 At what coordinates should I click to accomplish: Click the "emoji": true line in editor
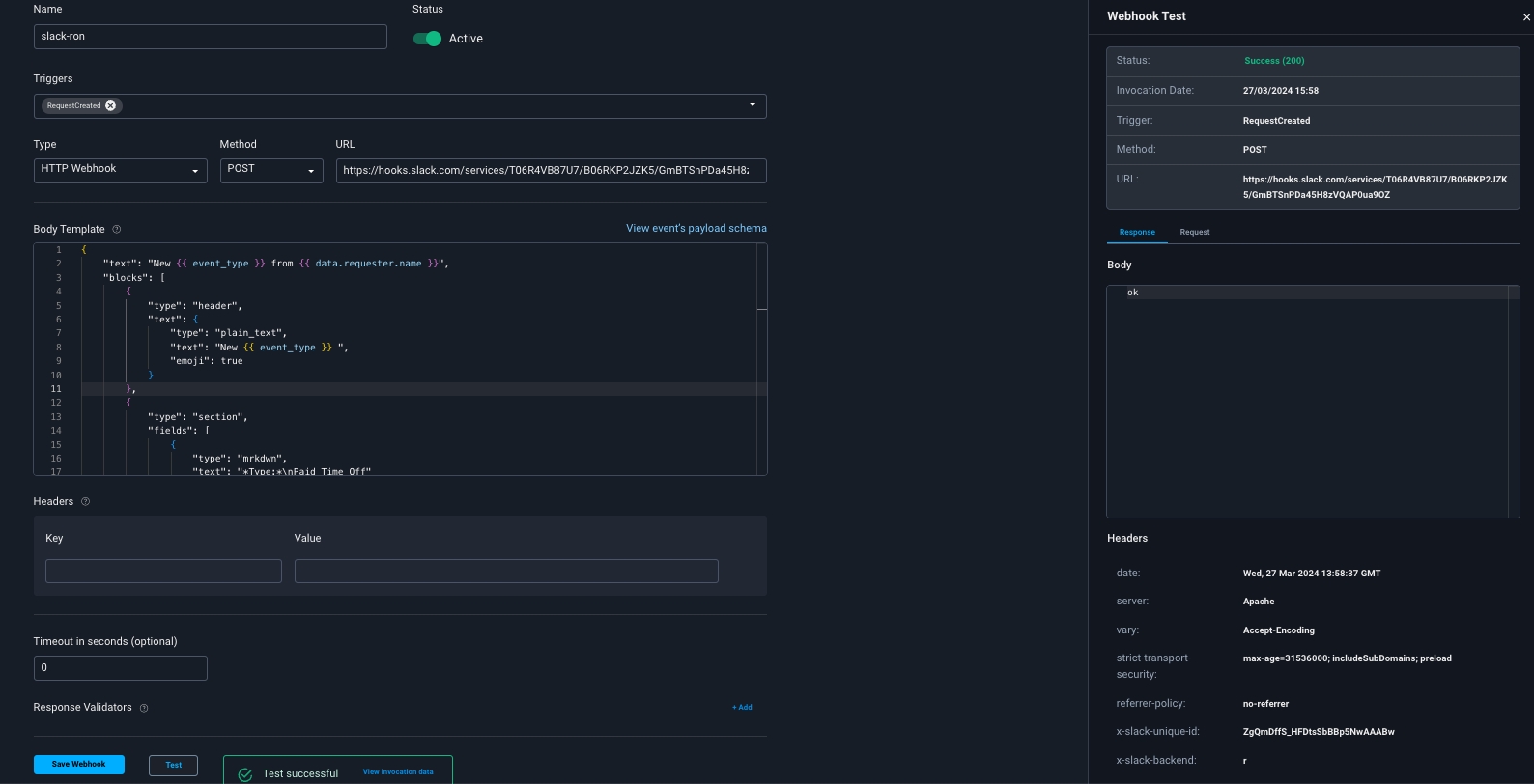pos(207,361)
